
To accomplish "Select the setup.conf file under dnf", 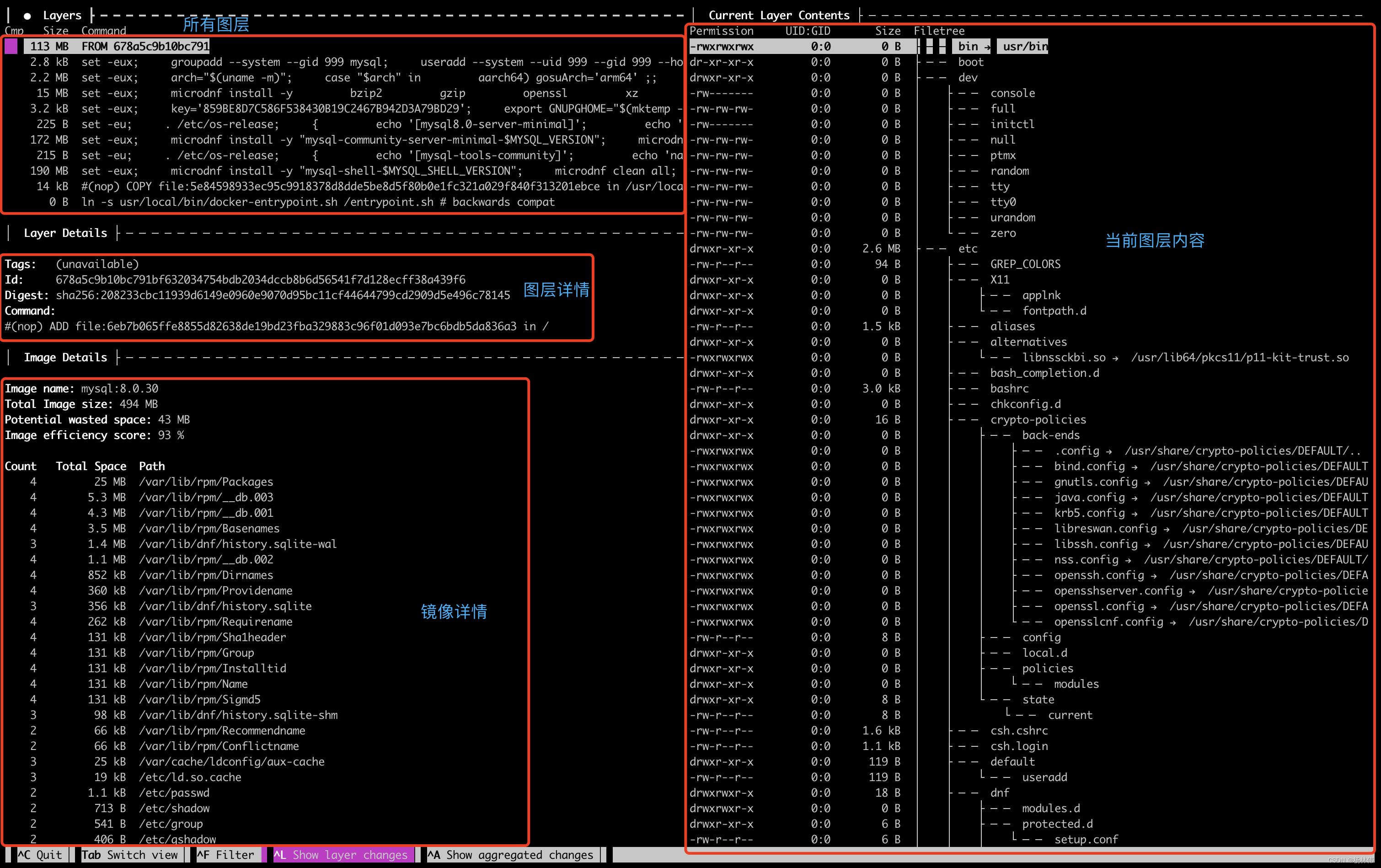I will point(1087,839).
